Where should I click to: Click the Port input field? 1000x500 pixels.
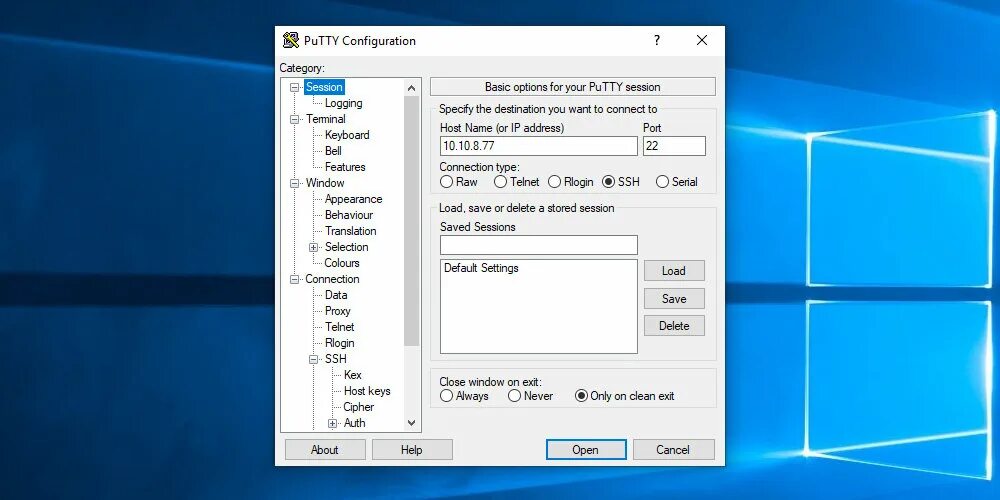[674, 146]
